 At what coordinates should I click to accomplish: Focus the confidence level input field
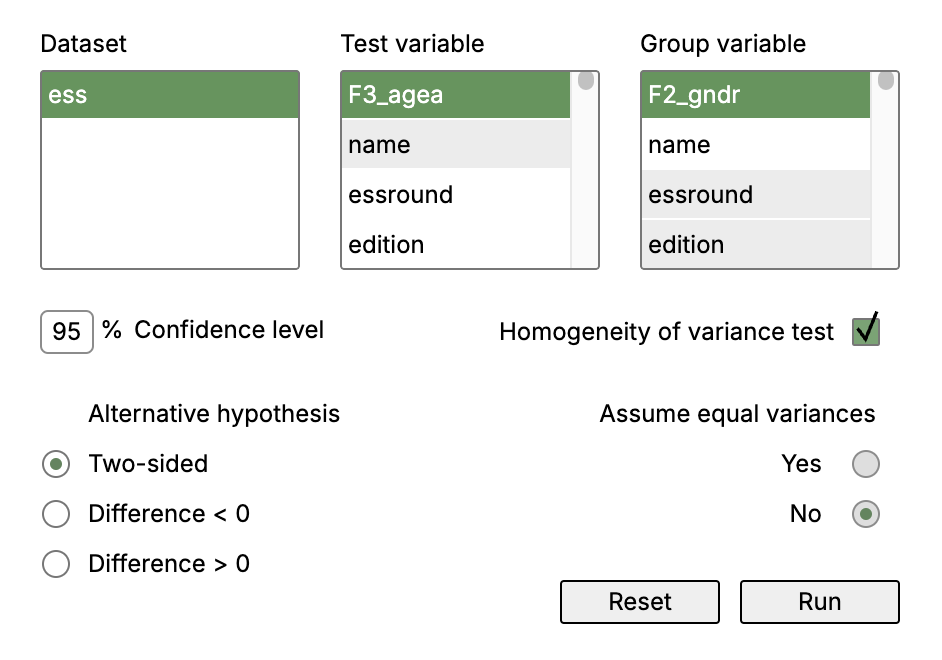[x=67, y=332]
